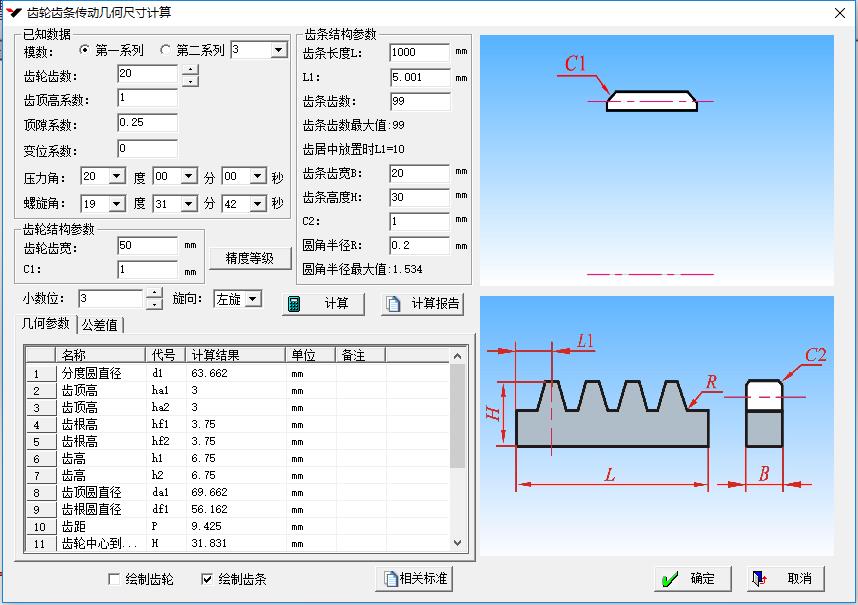Click the green checkmark icon on 确定
The height and width of the screenshot is (605, 858).
(670, 579)
